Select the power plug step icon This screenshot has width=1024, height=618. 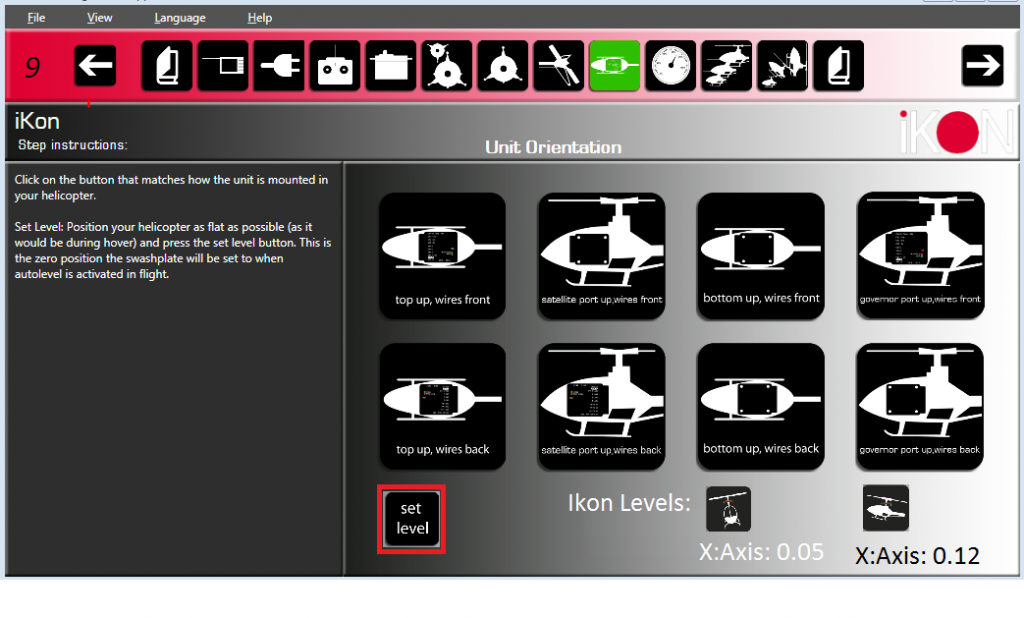[x=279, y=65]
